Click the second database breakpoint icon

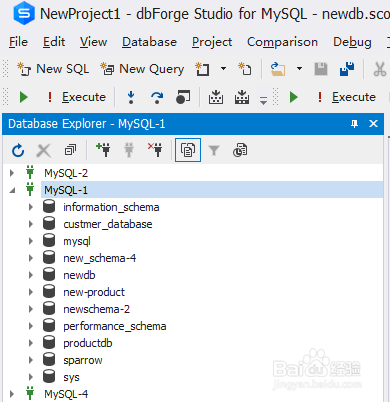point(242,97)
